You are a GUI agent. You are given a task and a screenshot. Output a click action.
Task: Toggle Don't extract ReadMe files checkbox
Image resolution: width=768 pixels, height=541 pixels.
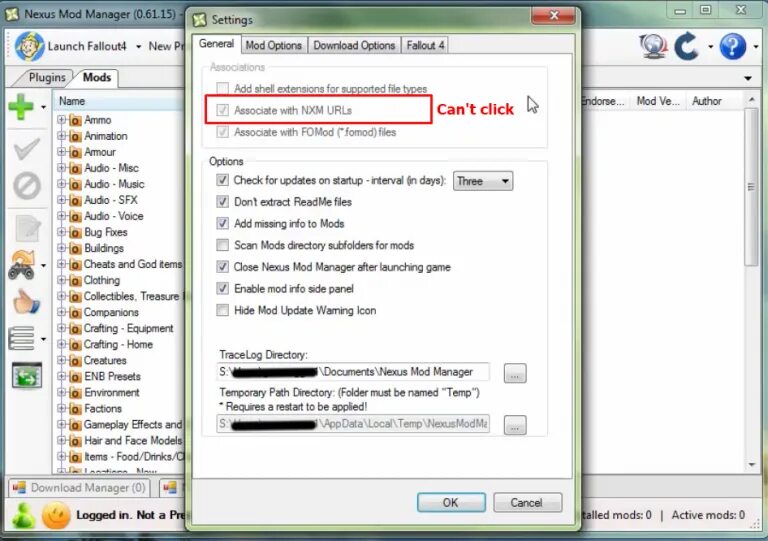pyautogui.click(x=222, y=201)
